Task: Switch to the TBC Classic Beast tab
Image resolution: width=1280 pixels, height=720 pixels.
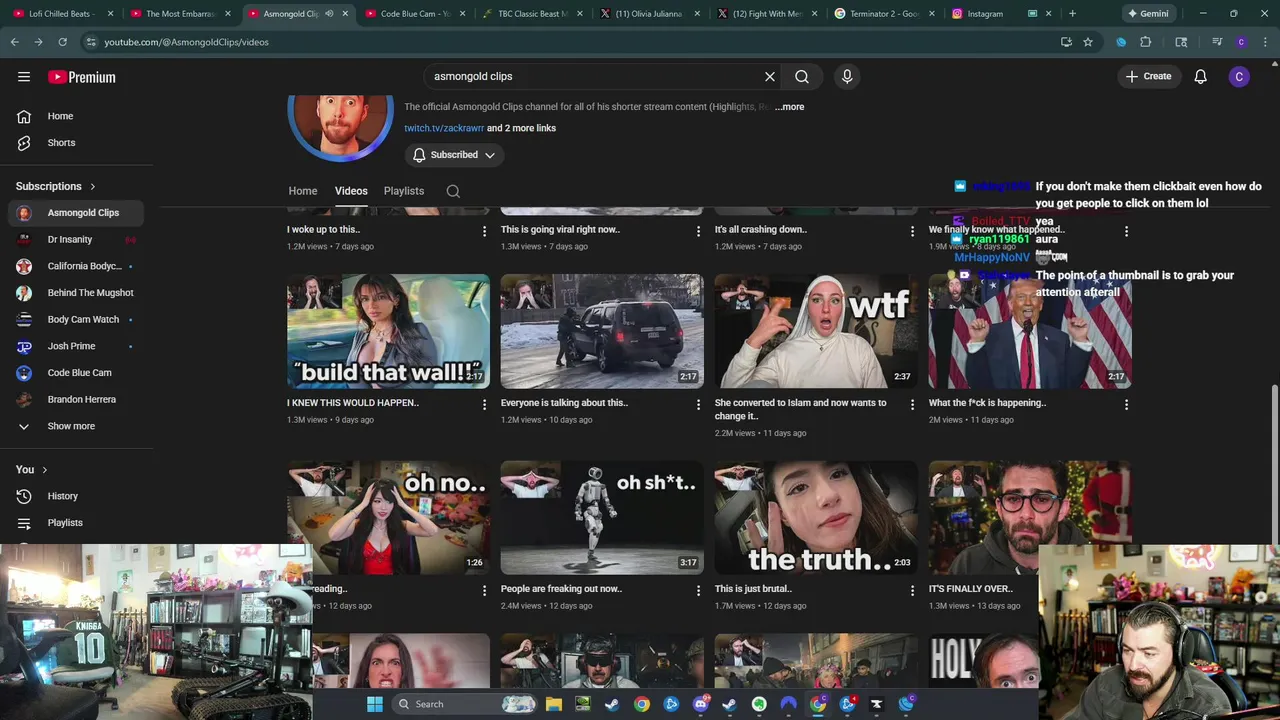Action: [x=532, y=14]
